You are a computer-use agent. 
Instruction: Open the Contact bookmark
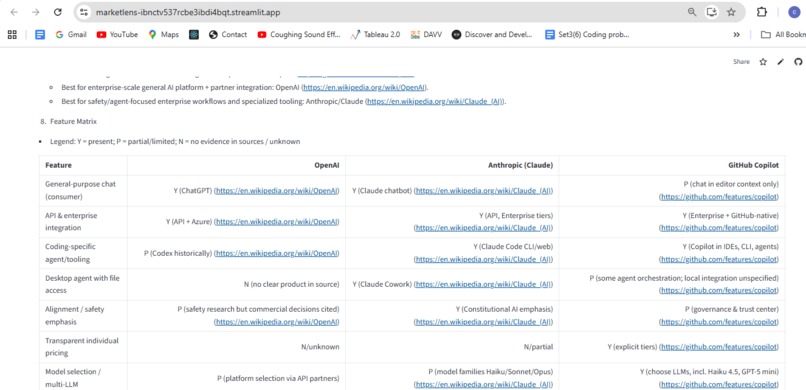[x=228, y=34]
